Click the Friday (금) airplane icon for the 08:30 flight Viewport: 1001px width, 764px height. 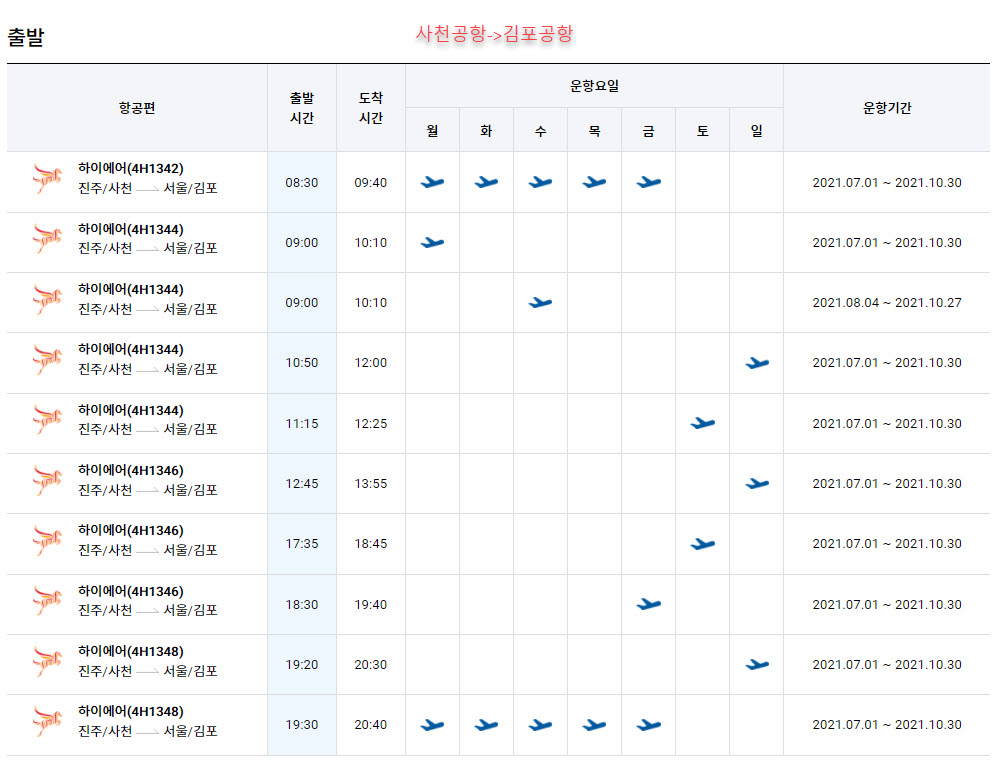pos(649,183)
